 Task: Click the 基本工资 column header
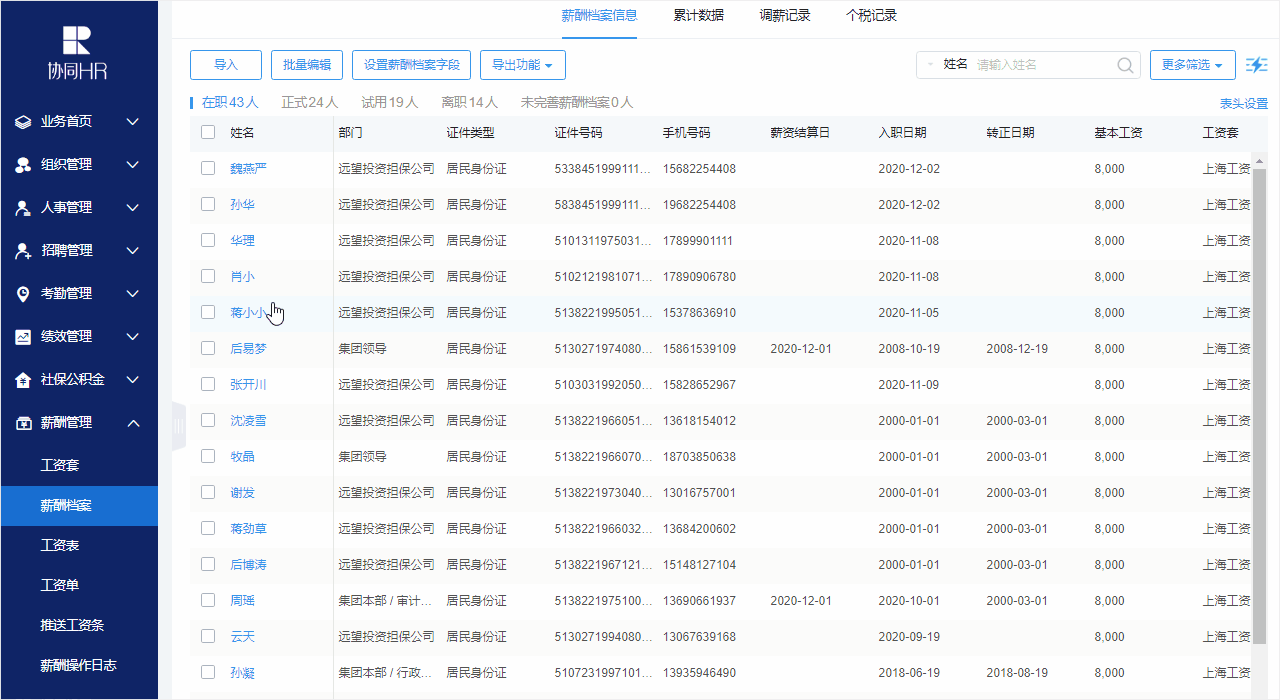1118,132
